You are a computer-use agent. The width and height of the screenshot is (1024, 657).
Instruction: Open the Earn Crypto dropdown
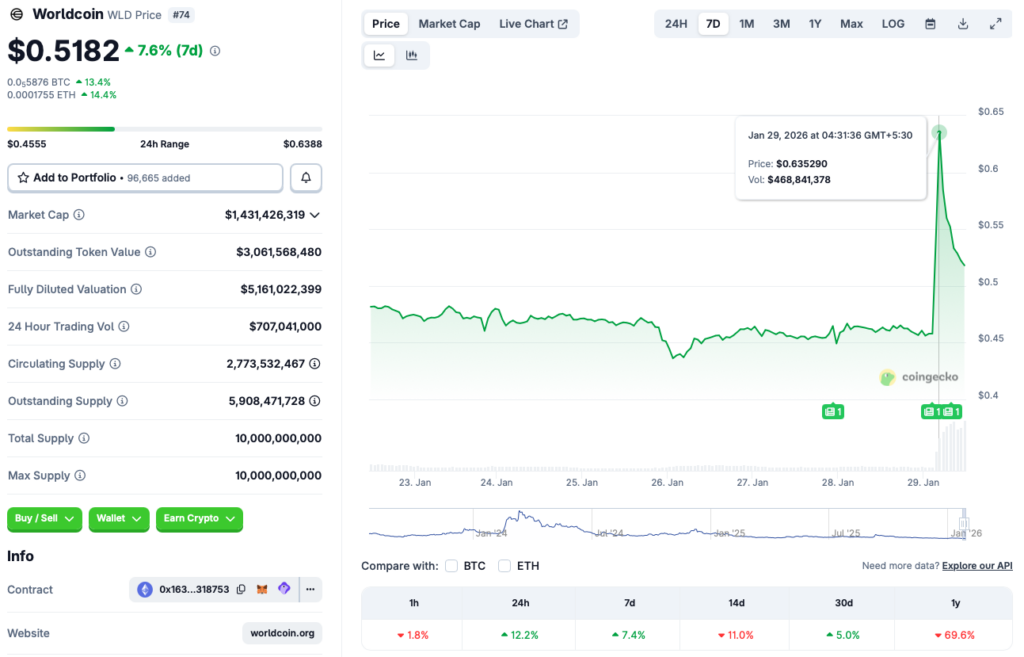[199, 519]
